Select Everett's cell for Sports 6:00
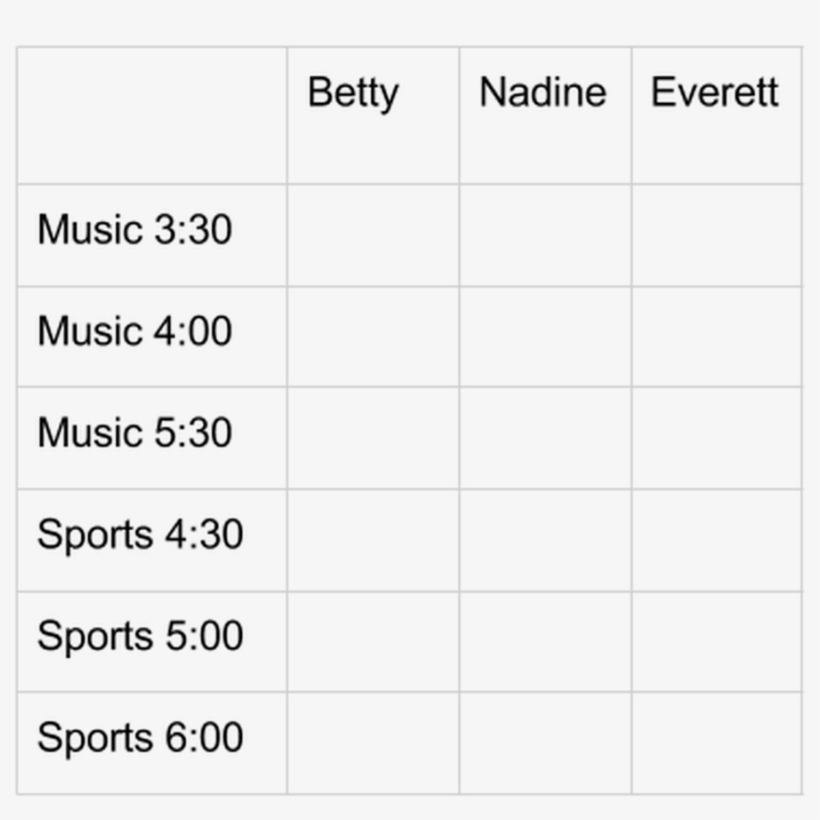Image resolution: width=820 pixels, height=820 pixels. [716, 743]
